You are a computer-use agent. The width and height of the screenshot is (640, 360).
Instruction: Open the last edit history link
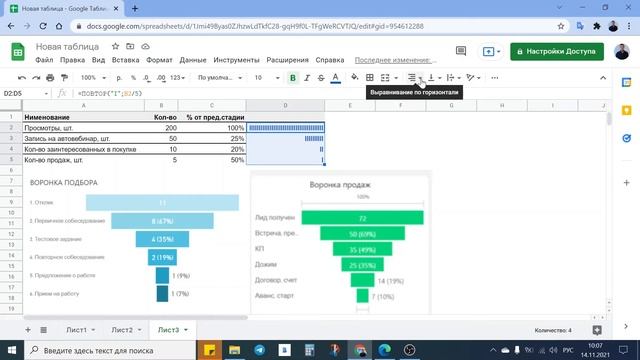395,60
